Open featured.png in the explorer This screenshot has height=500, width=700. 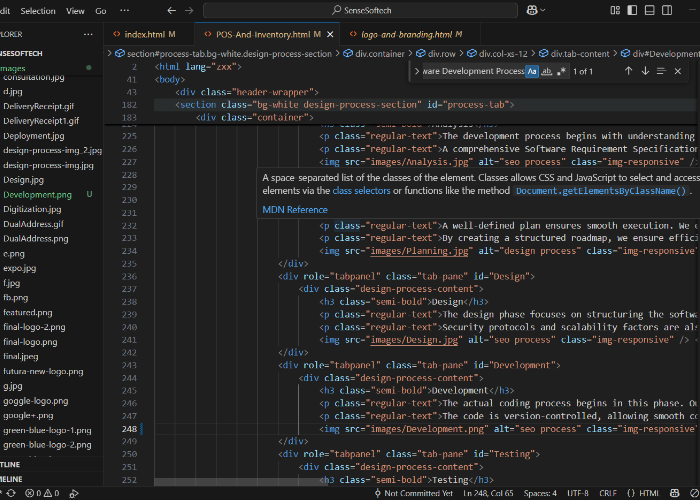(x=28, y=312)
